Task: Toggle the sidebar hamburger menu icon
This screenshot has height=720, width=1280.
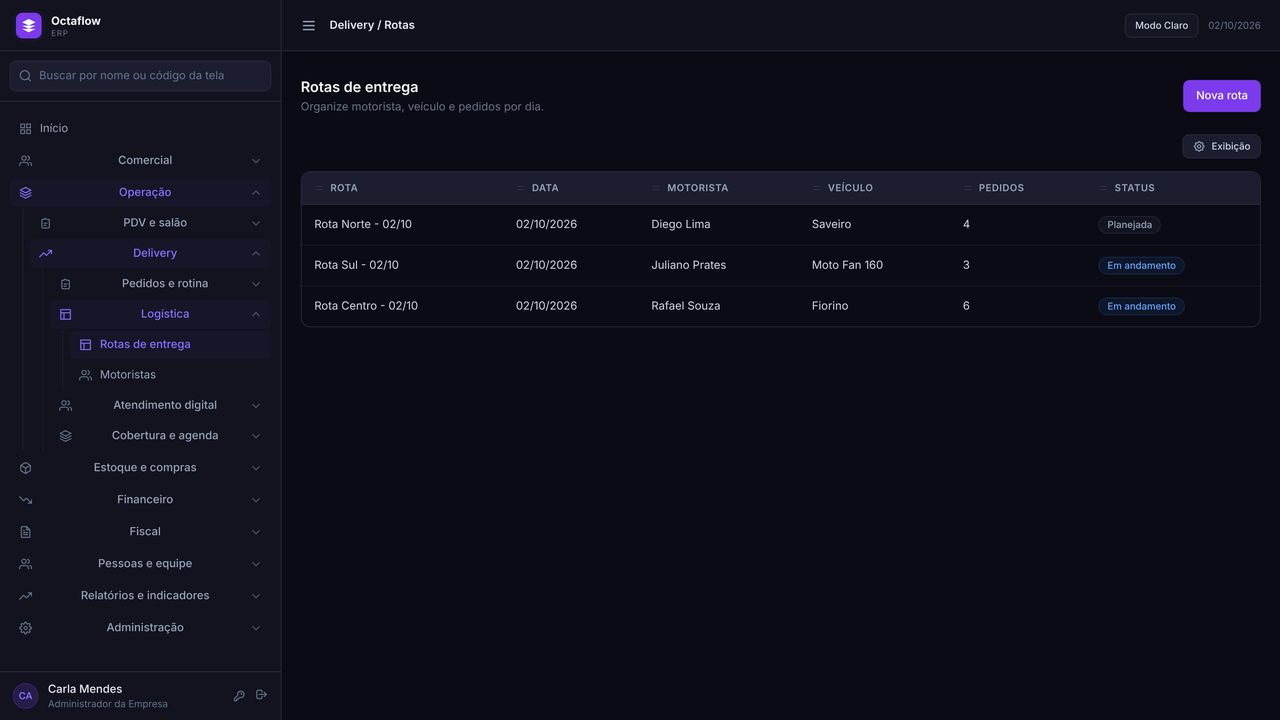Action: point(309,26)
